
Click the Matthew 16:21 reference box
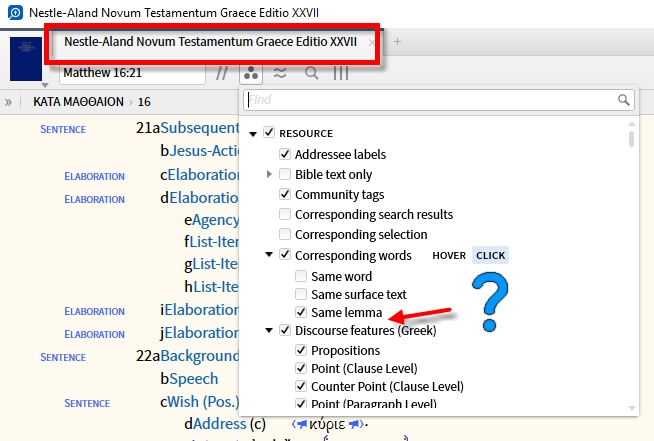(x=132, y=73)
